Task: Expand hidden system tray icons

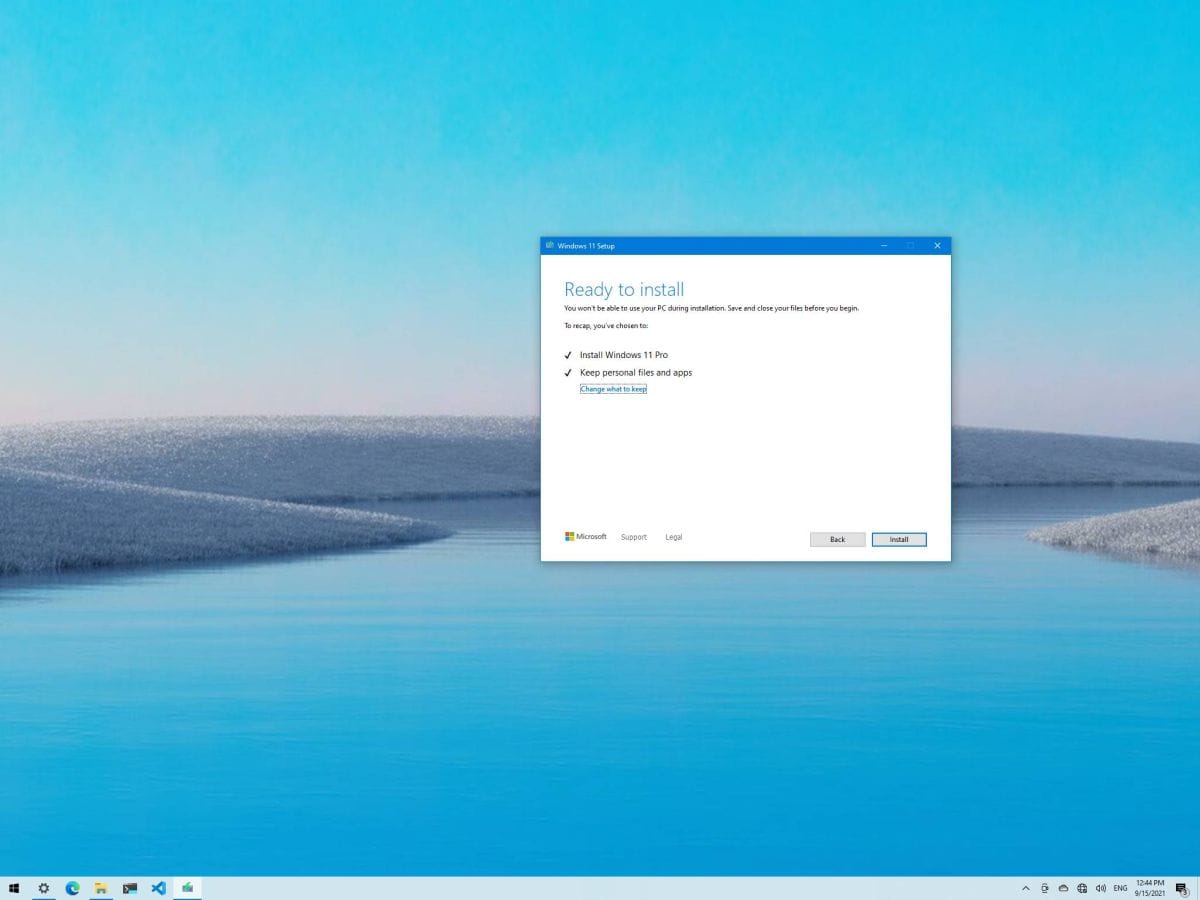Action: (1025, 888)
